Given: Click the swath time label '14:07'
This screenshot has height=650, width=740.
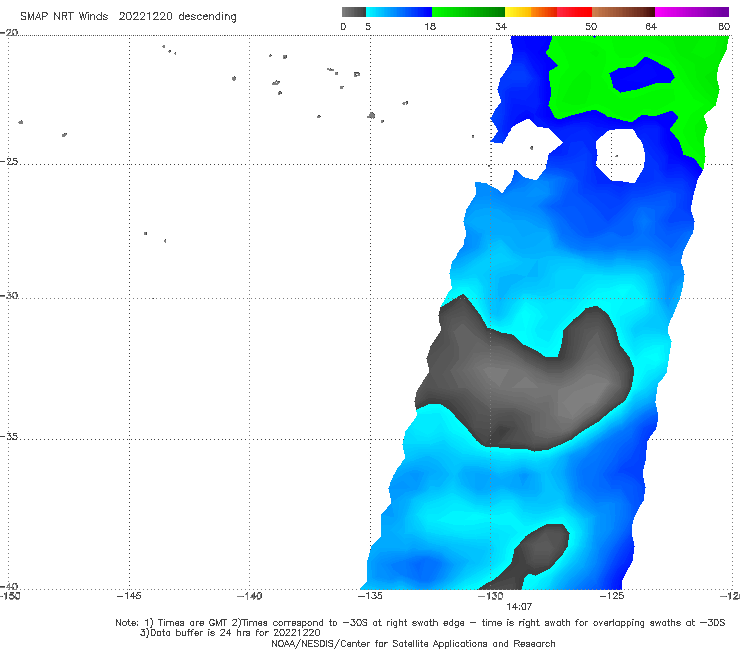Looking at the screenshot, I should 519,607.
